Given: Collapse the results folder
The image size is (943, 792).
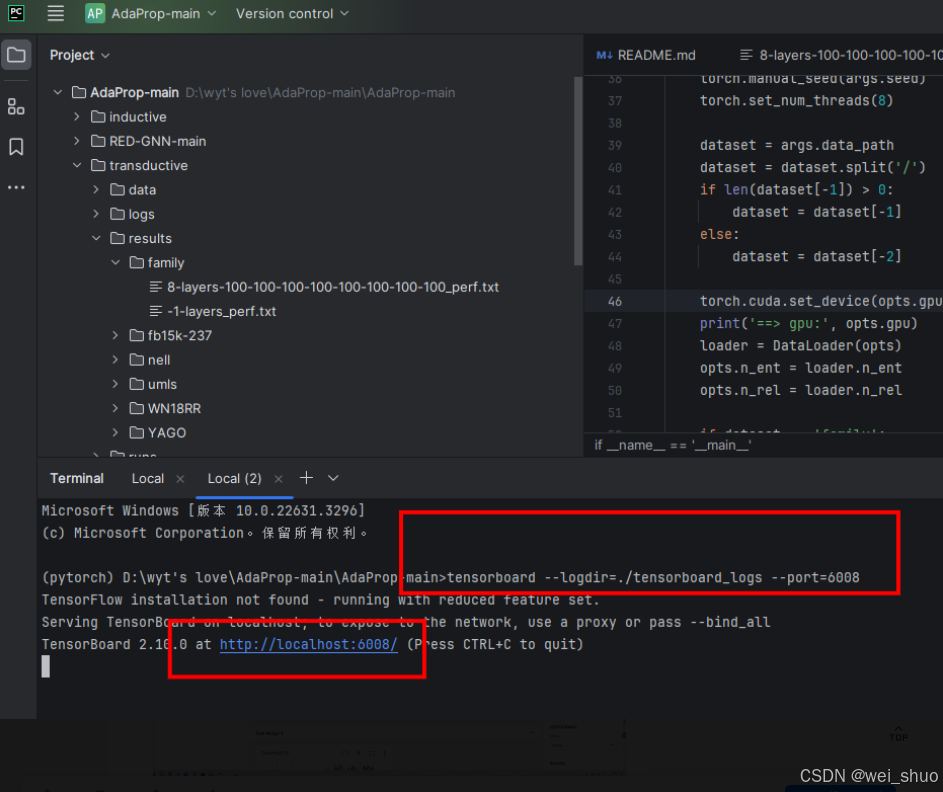Looking at the screenshot, I should (x=96, y=239).
